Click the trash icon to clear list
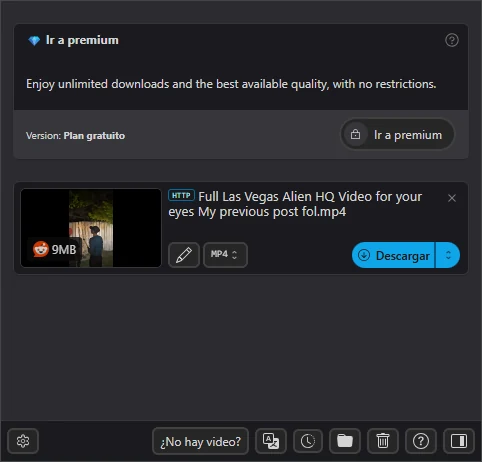Screen dimensions: 482x462 point(383,441)
